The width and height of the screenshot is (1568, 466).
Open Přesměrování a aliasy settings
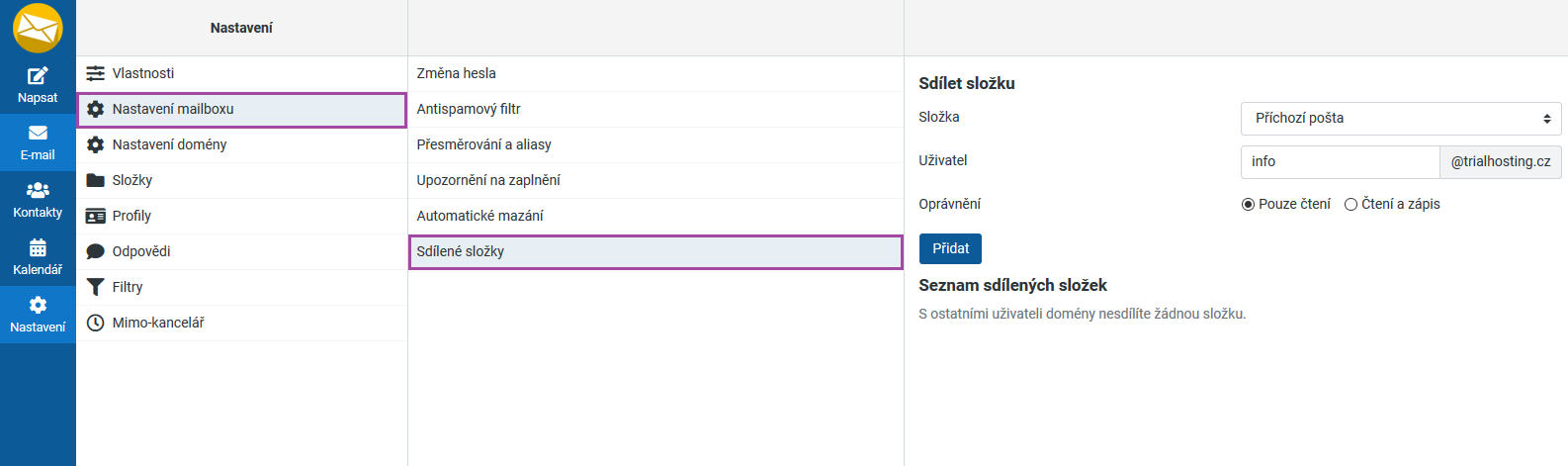tap(483, 144)
